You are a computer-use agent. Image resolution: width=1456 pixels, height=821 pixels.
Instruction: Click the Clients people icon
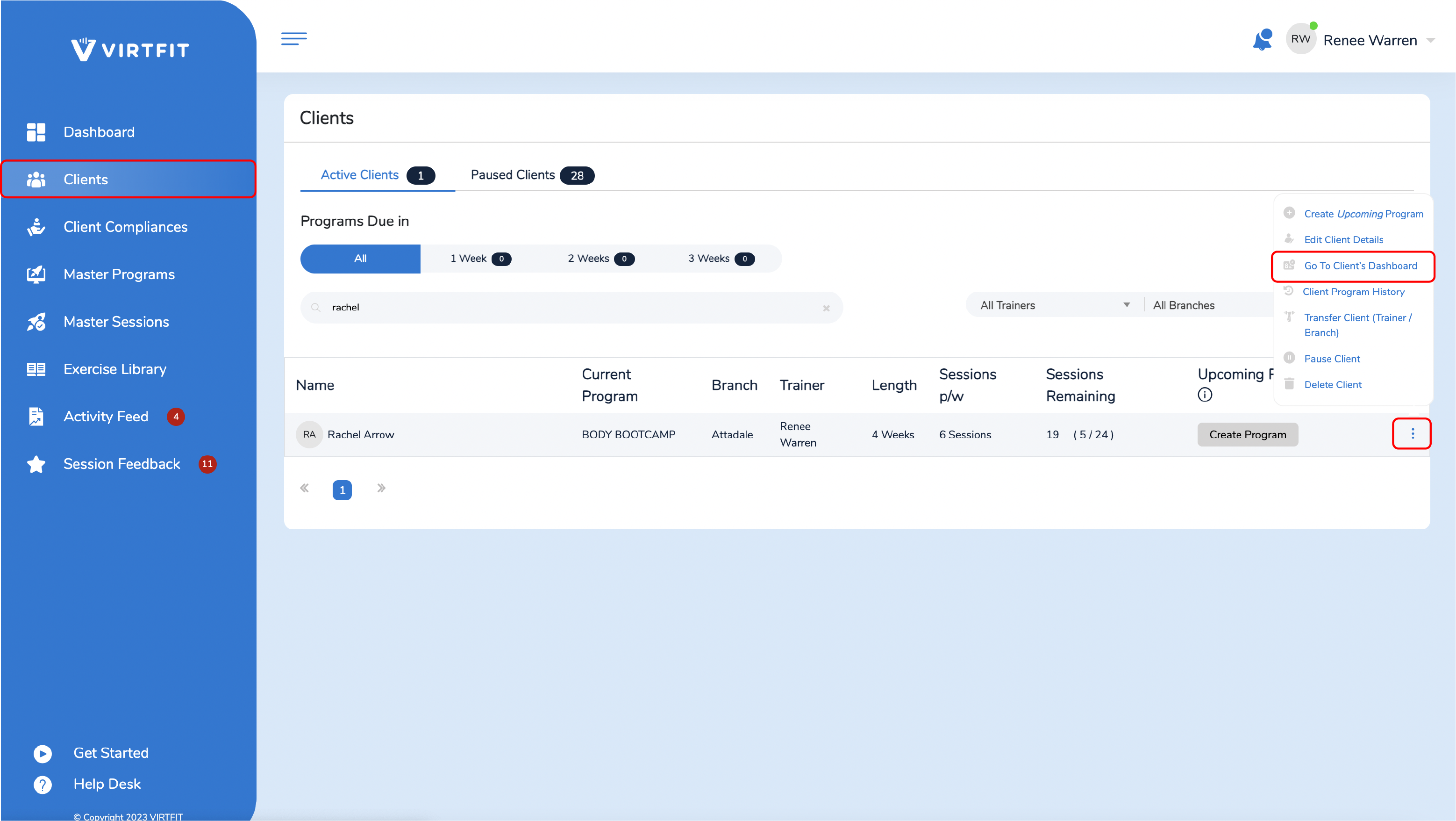[x=36, y=179]
